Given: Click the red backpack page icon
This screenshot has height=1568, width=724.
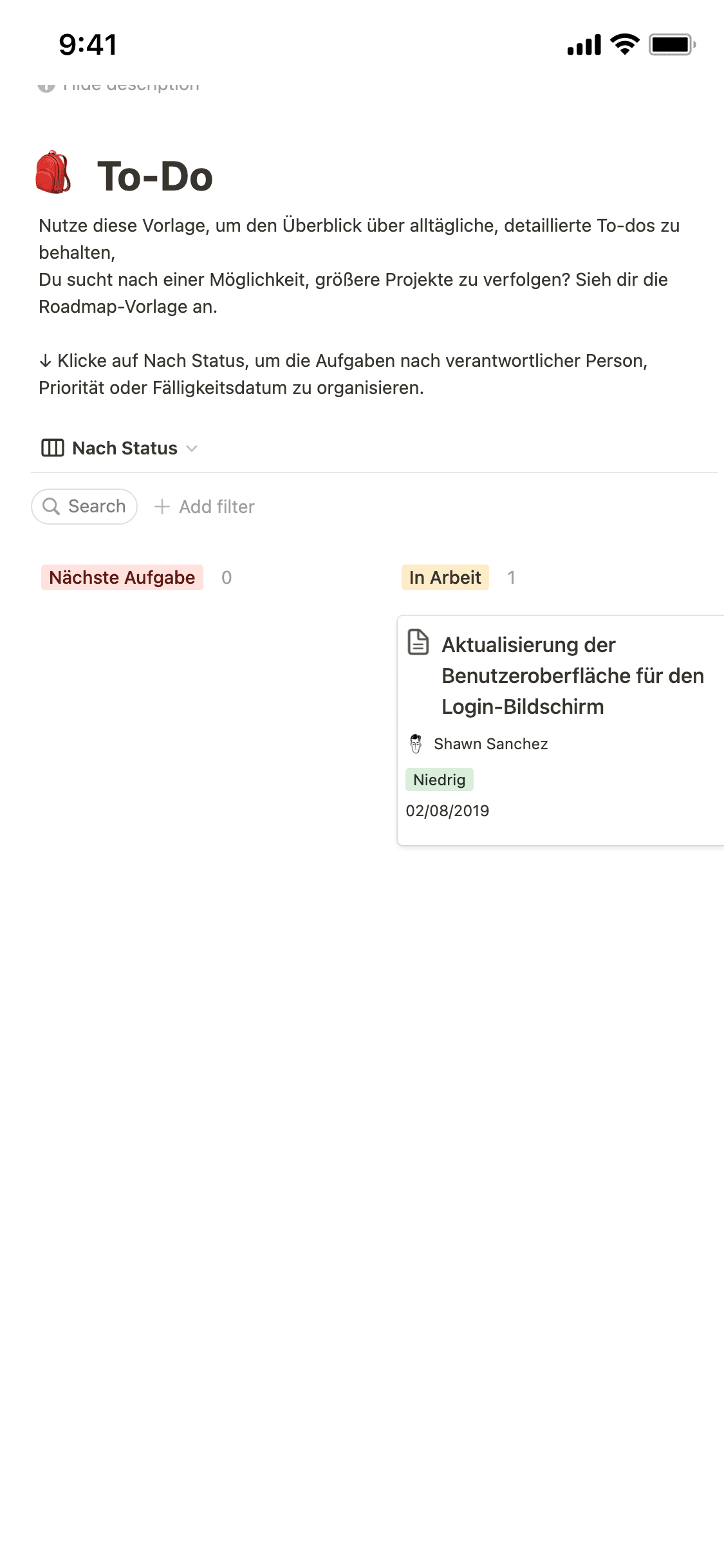Looking at the screenshot, I should pos(53,173).
